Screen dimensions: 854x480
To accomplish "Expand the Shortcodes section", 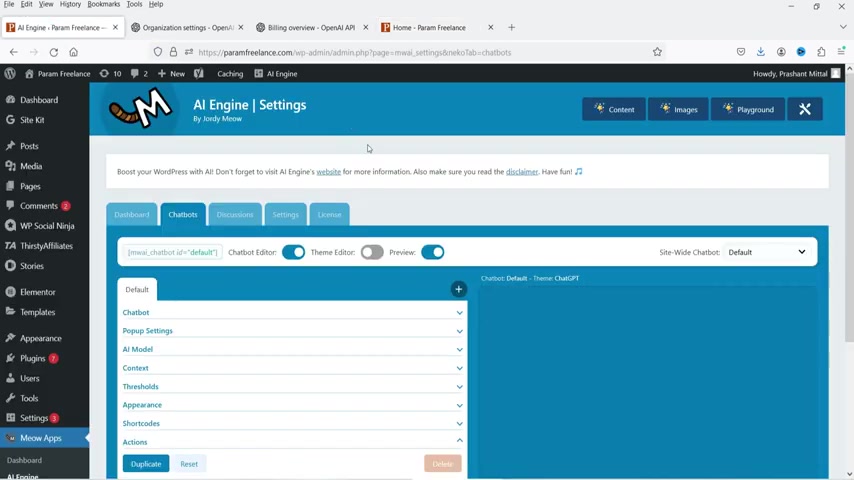I will pos(292,423).
